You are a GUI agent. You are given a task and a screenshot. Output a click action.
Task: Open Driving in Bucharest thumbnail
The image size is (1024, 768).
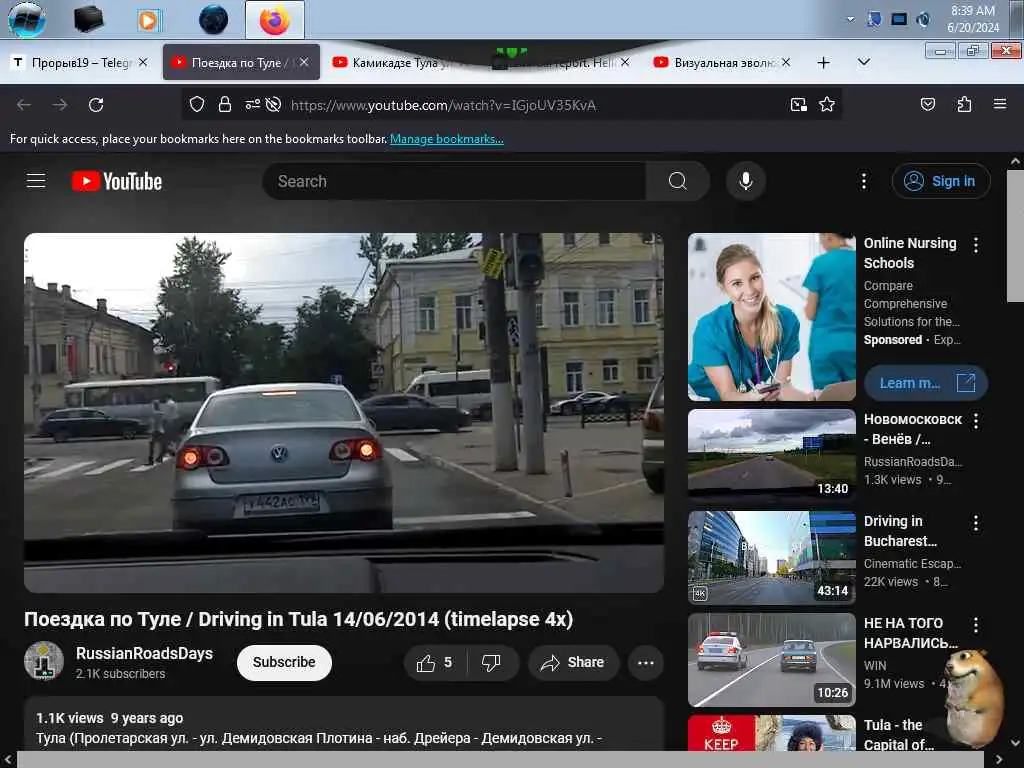coord(772,558)
